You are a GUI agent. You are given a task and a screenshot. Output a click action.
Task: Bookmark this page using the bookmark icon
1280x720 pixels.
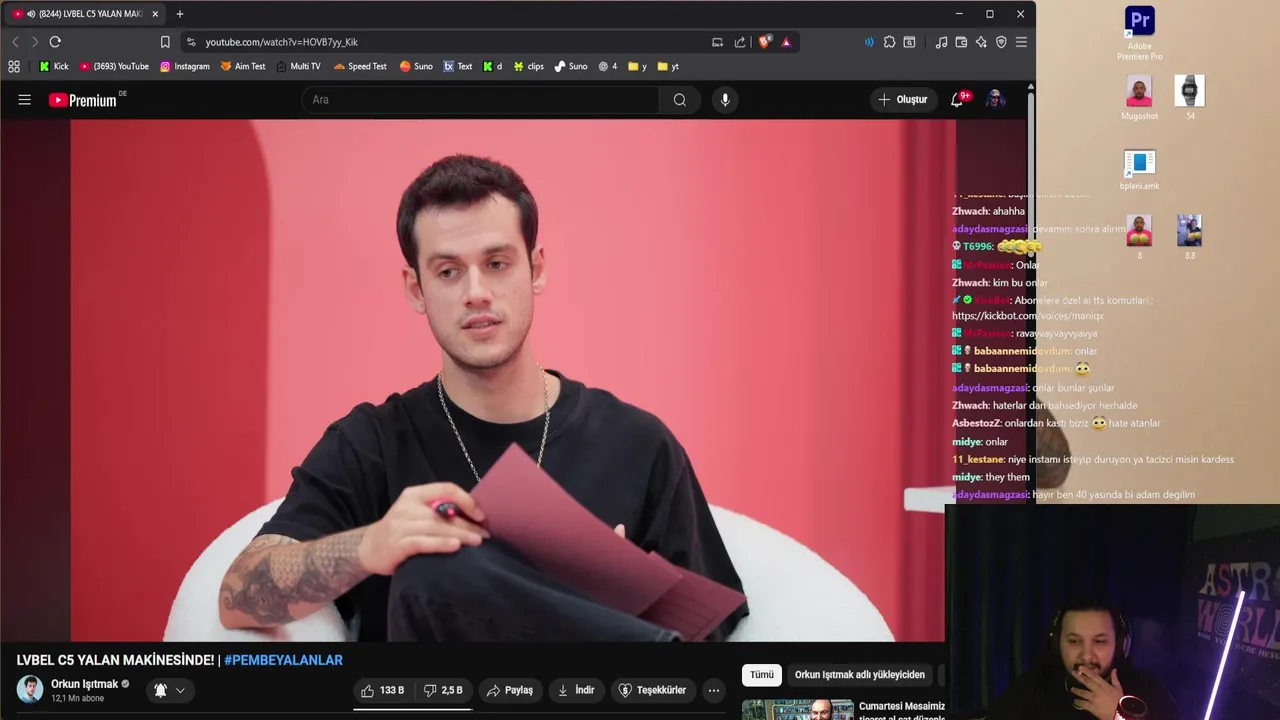point(165,42)
